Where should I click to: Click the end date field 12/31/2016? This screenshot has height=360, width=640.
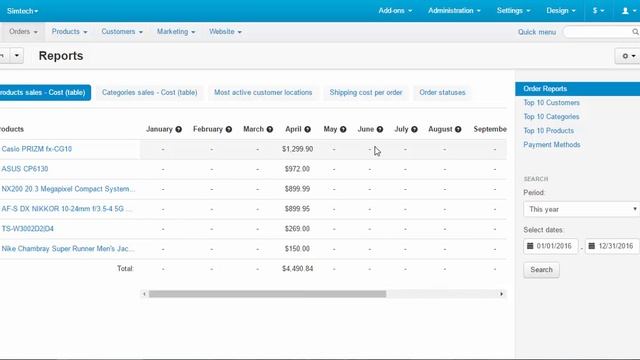click(x=612, y=246)
